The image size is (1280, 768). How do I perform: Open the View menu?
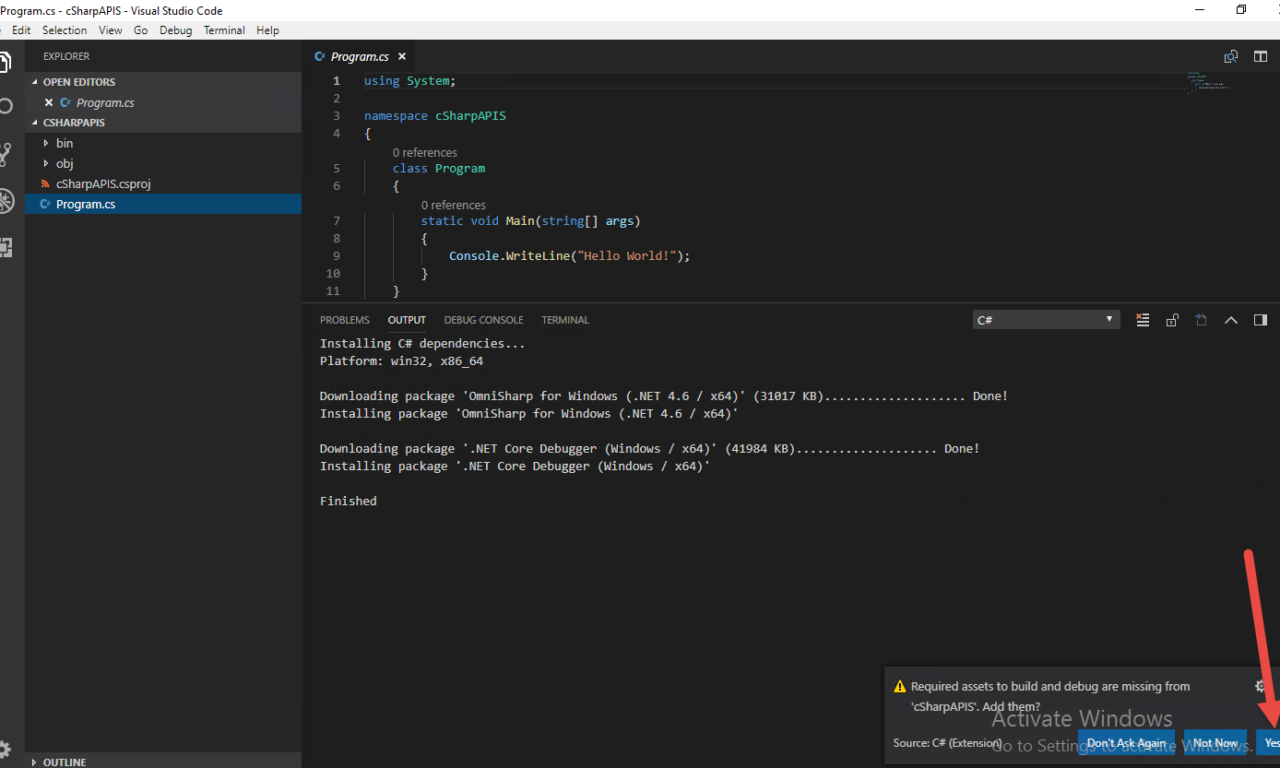pyautogui.click(x=110, y=30)
